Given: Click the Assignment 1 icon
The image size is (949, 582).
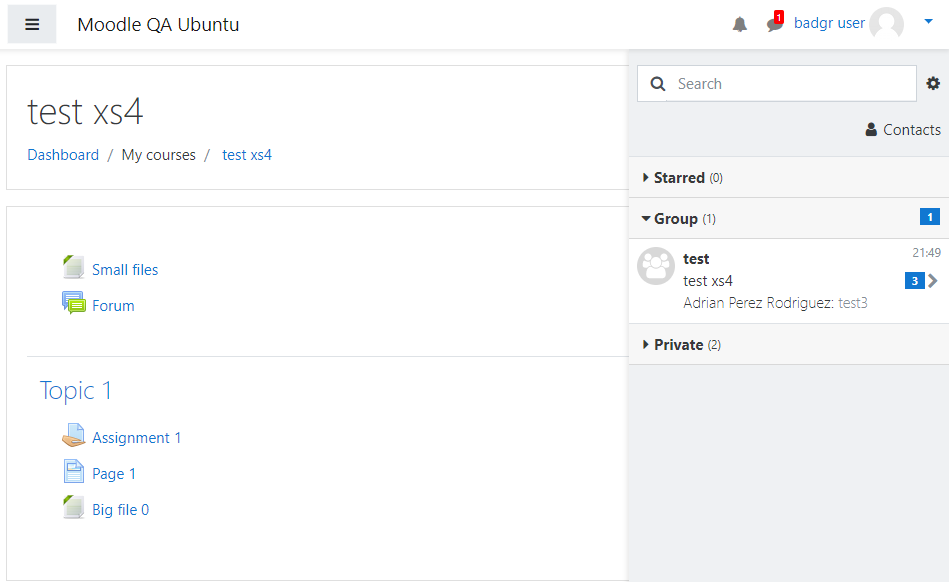Looking at the screenshot, I should (x=74, y=435).
